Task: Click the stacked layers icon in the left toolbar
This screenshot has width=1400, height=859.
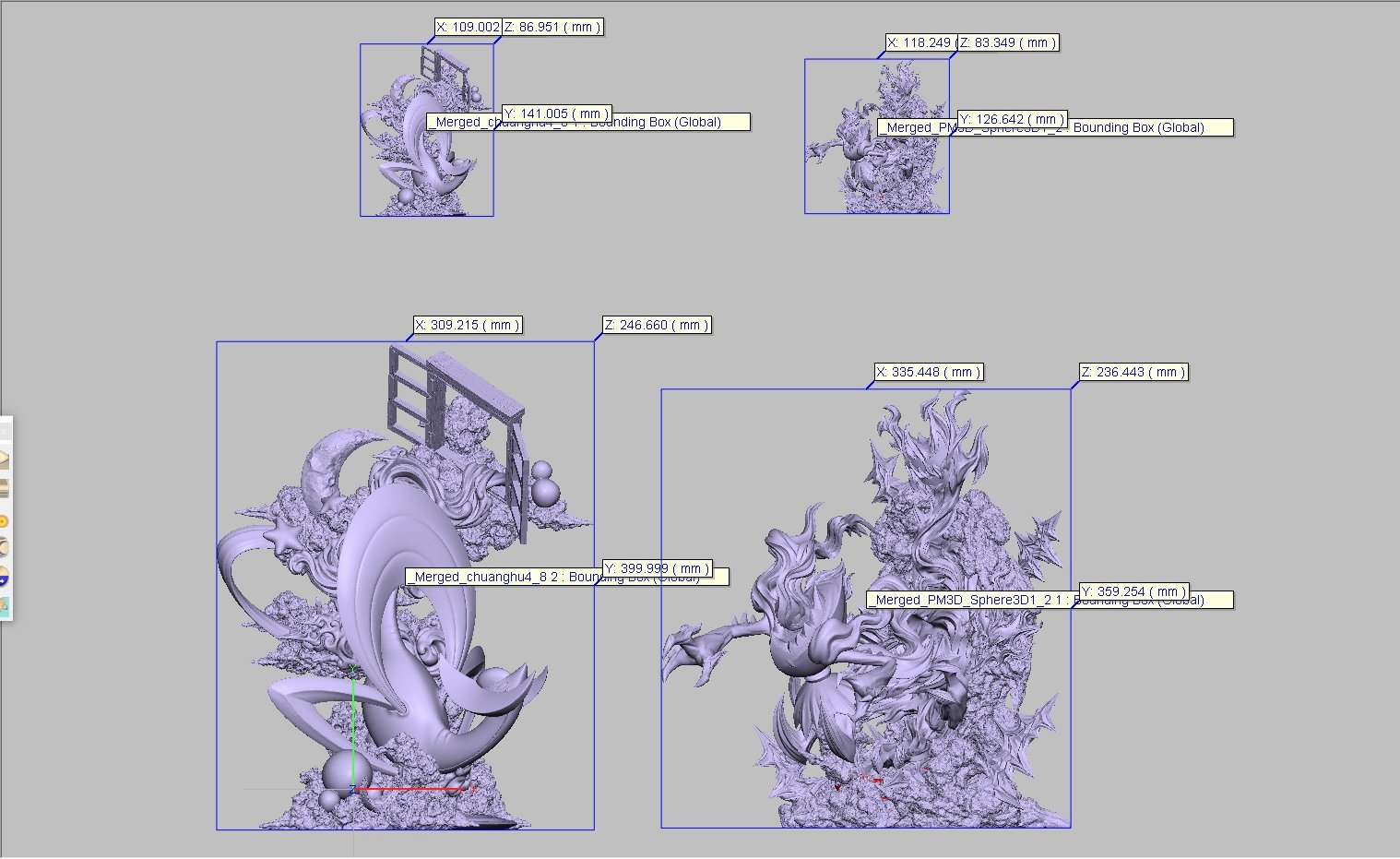Action: click(5, 489)
